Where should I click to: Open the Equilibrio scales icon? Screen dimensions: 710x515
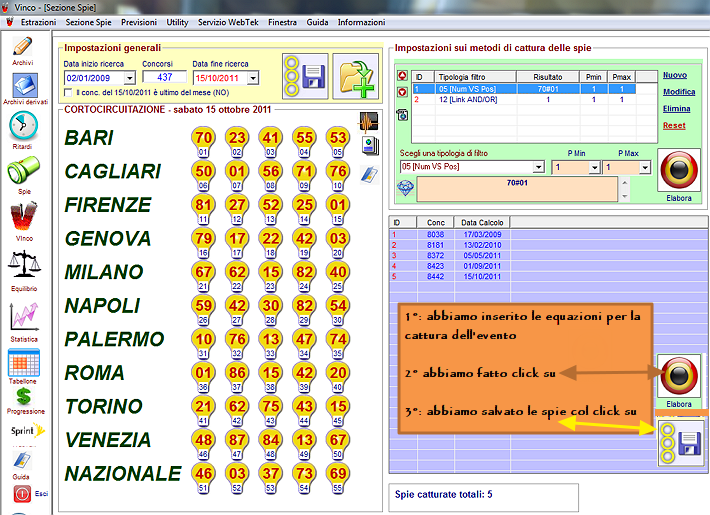point(22,267)
